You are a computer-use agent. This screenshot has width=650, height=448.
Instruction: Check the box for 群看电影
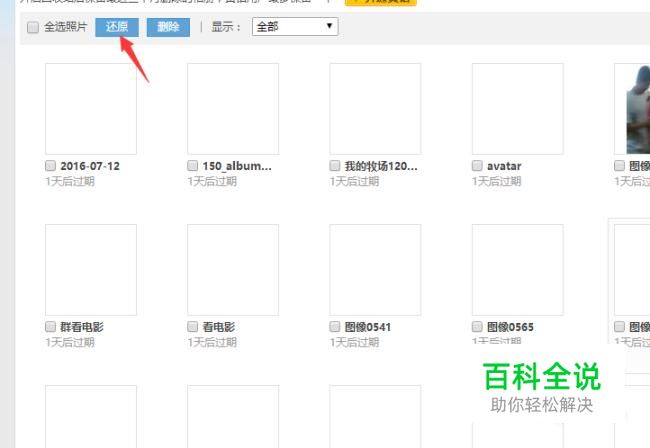50,327
